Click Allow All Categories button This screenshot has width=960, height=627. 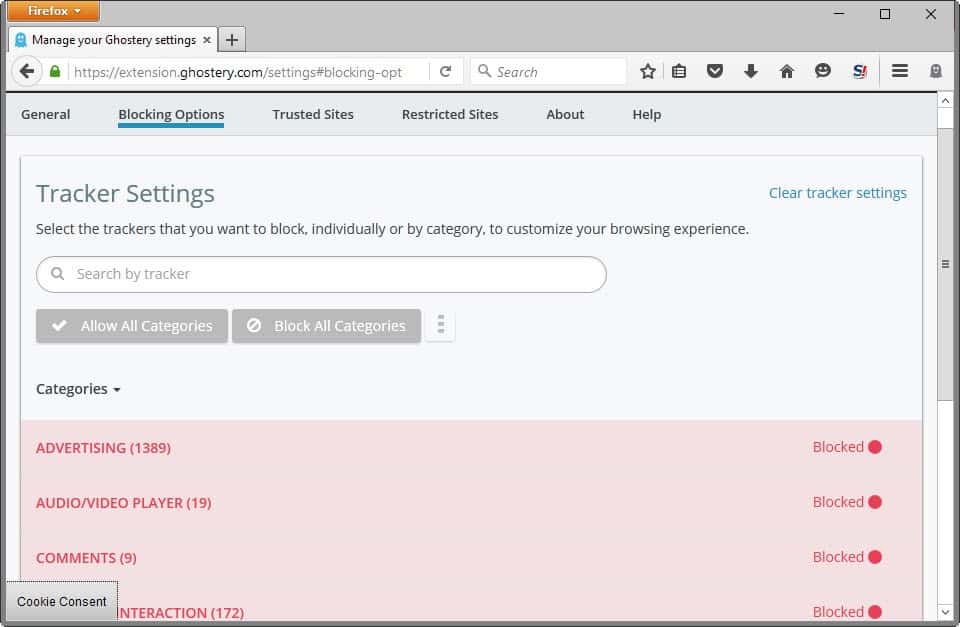coord(132,326)
